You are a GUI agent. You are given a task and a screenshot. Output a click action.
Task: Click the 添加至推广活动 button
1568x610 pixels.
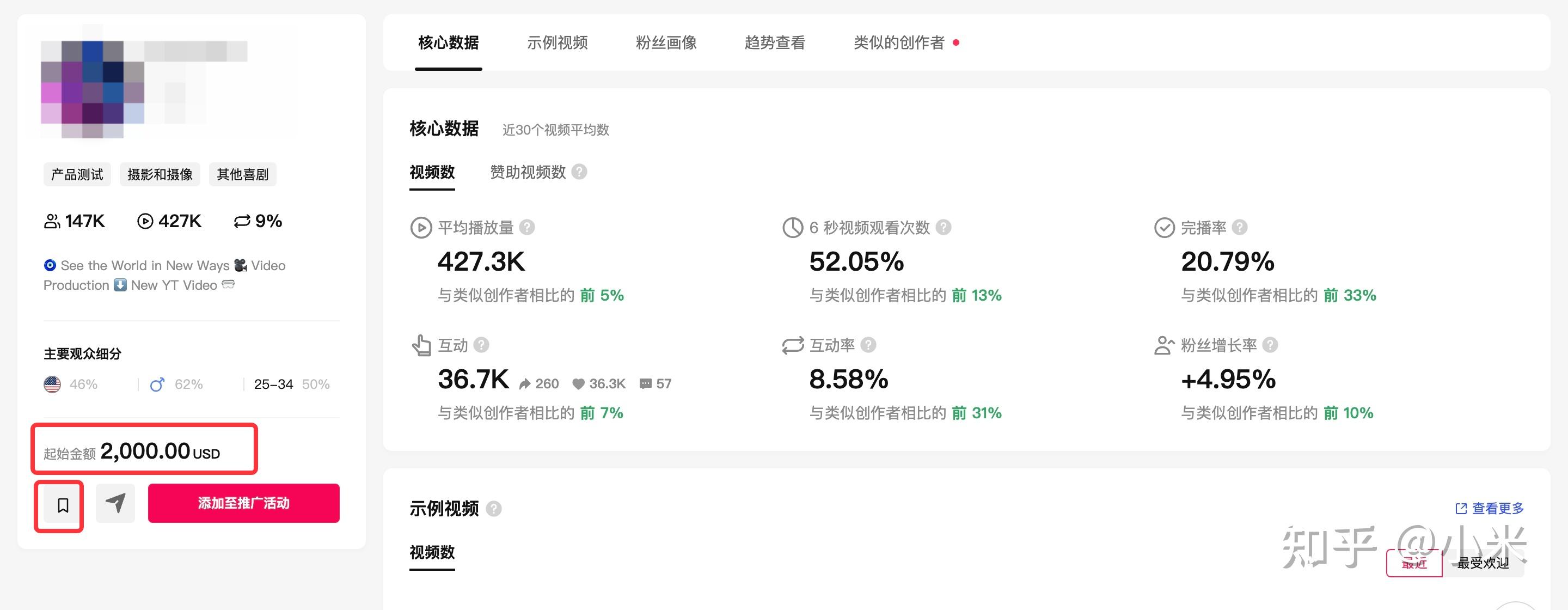(243, 503)
